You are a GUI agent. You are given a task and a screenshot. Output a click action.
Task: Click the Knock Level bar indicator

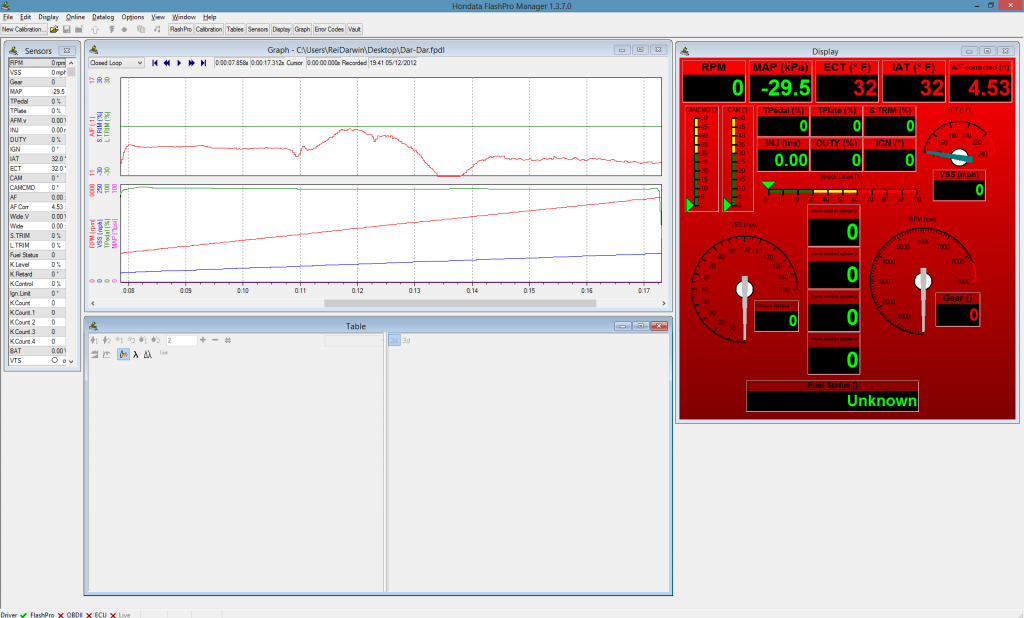(x=841, y=192)
